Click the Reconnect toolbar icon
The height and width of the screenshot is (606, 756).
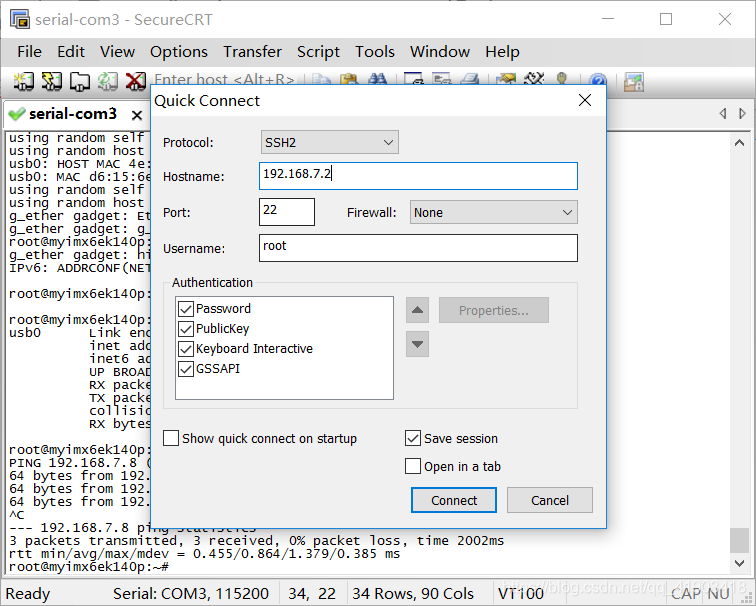pyautogui.click(x=108, y=81)
